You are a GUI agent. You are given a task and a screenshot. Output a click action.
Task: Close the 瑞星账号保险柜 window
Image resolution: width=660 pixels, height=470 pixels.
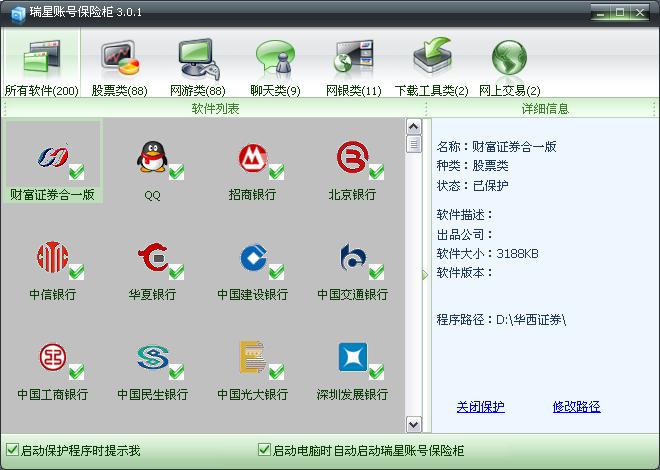(x=640, y=13)
